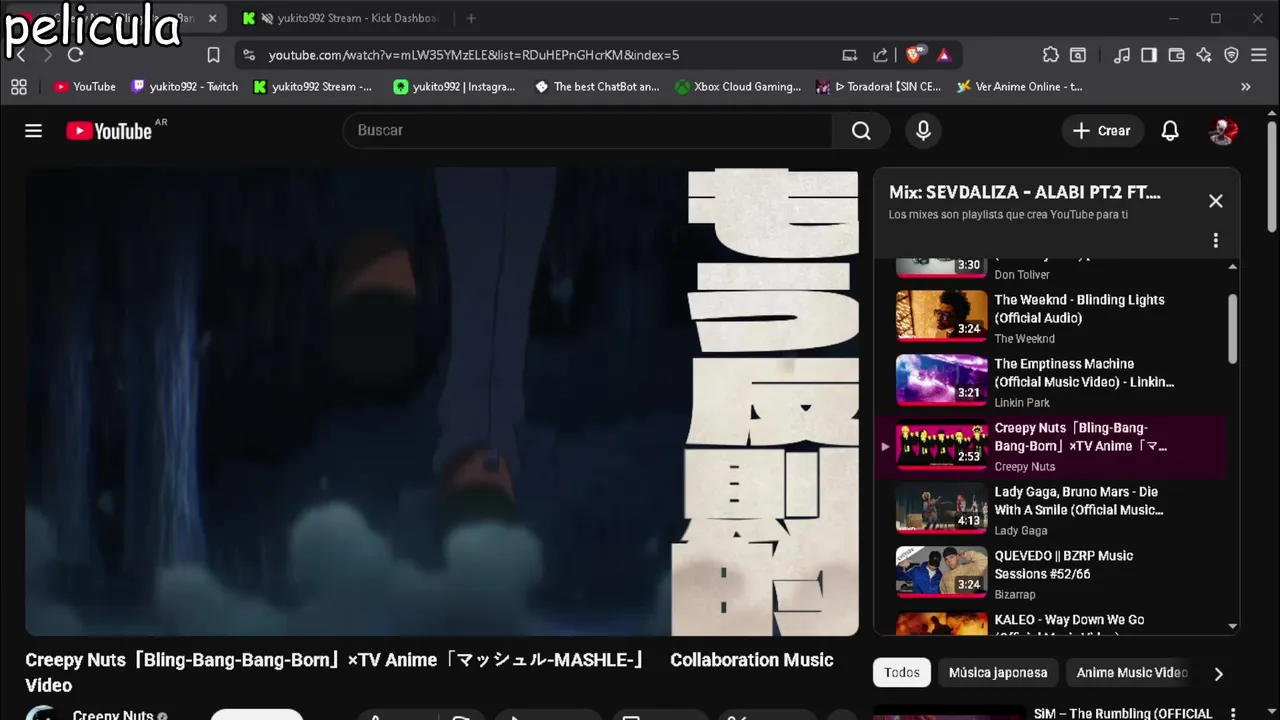This screenshot has height=720, width=1280.
Task: Open the Crear create menu
Action: [1102, 131]
